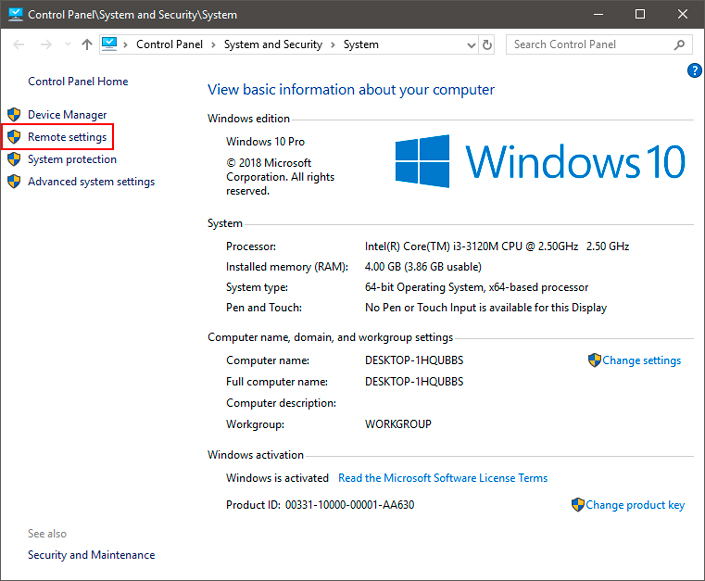The height and width of the screenshot is (581, 705).
Task: Click the Forward navigation arrow
Action: tap(46, 45)
